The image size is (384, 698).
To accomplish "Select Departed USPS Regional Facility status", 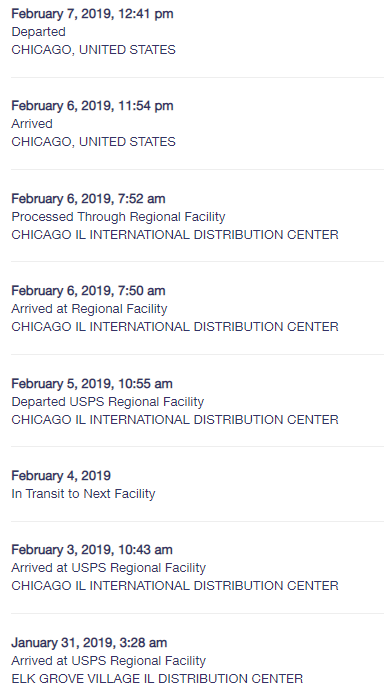I will [107, 402].
